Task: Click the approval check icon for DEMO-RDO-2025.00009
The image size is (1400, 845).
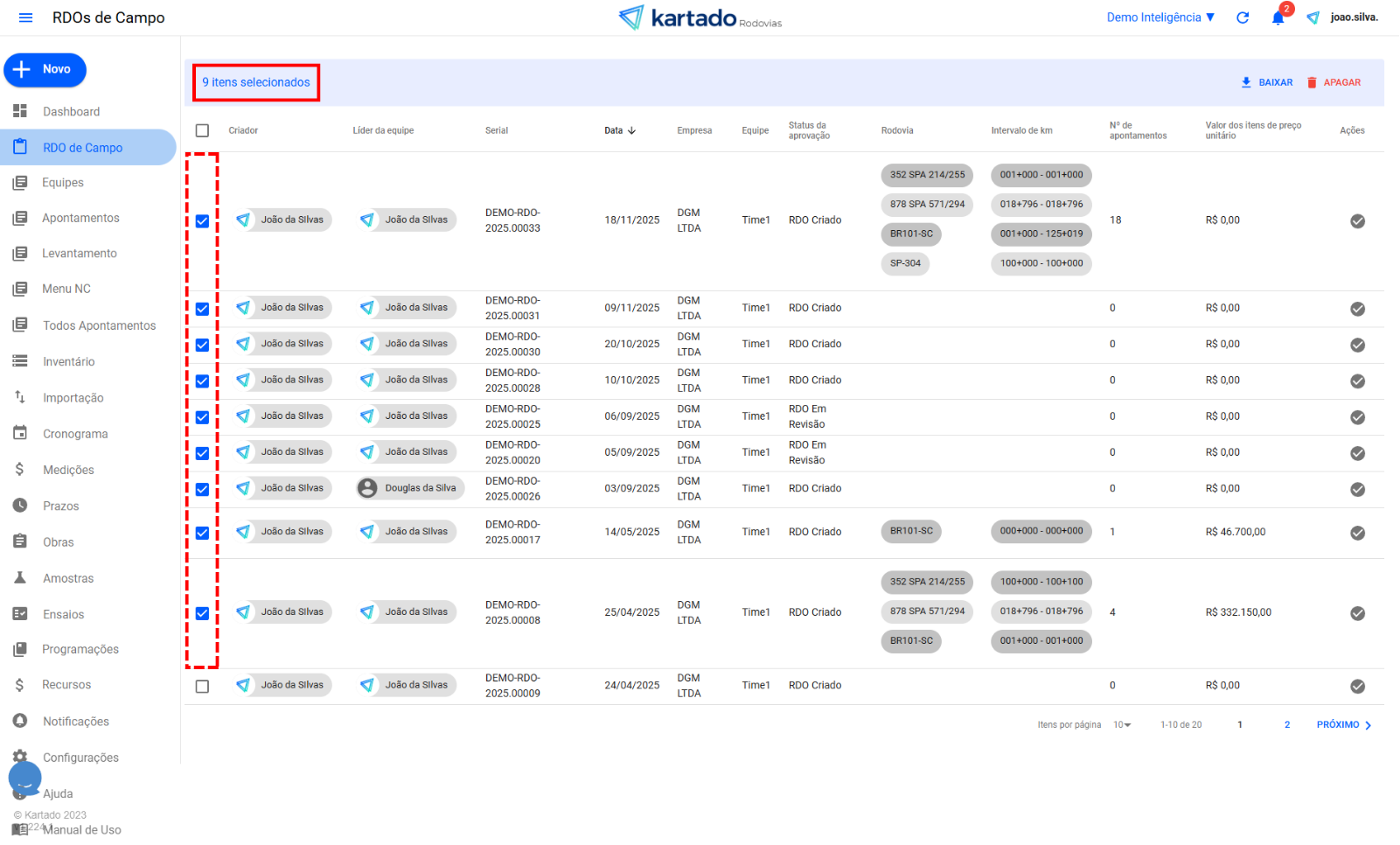Action: click(1357, 687)
